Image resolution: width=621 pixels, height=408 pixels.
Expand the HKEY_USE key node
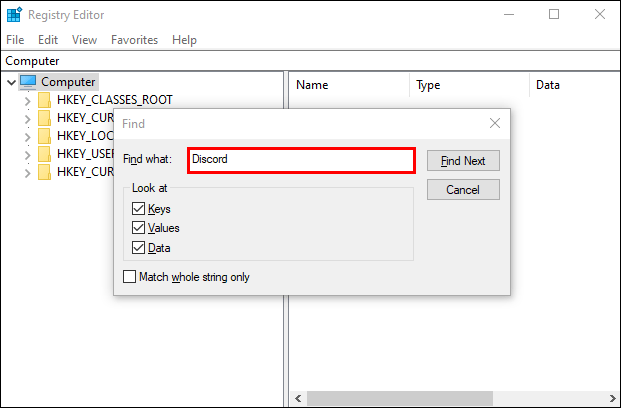(27, 155)
